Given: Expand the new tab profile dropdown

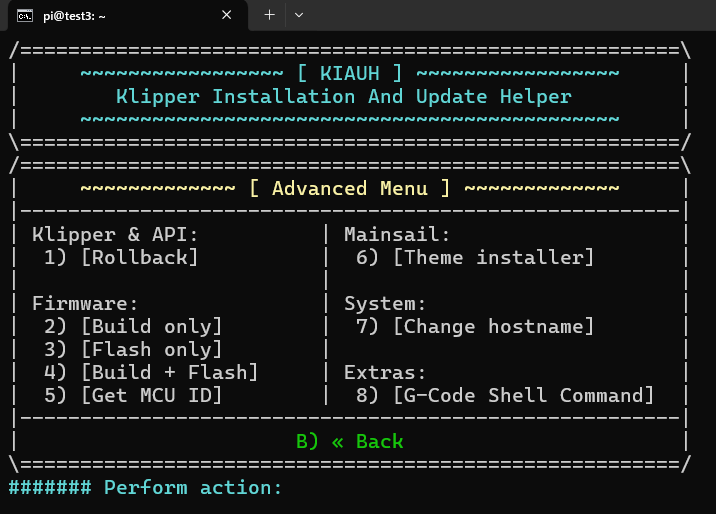Looking at the screenshot, I should pyautogui.click(x=299, y=15).
